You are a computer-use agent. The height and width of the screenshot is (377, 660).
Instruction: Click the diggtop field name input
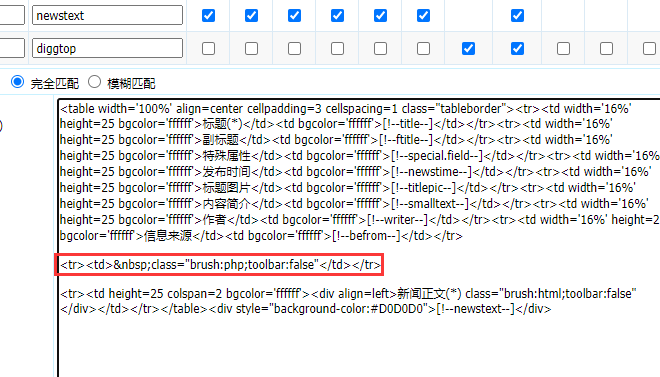pyautogui.click(x=107, y=48)
